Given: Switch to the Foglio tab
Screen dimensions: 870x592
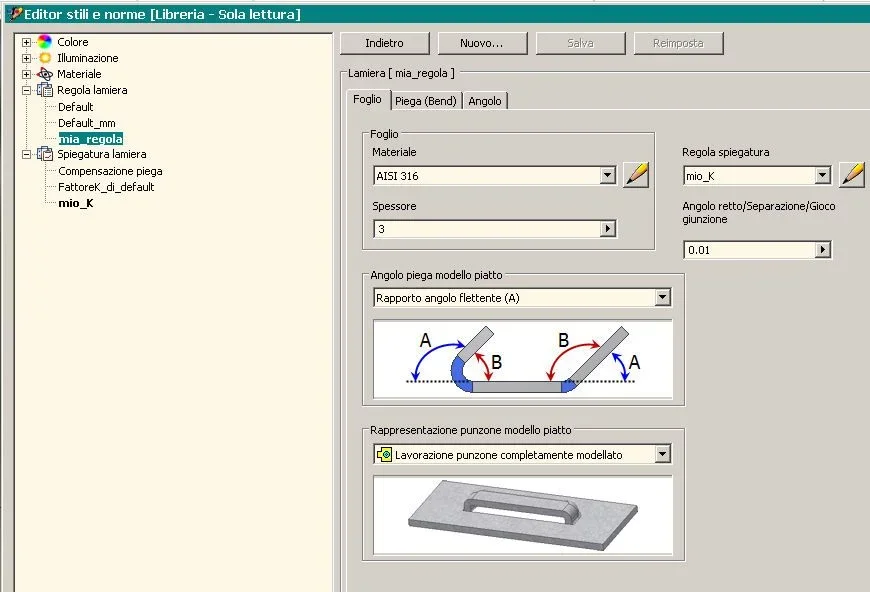Looking at the screenshot, I should point(367,99).
